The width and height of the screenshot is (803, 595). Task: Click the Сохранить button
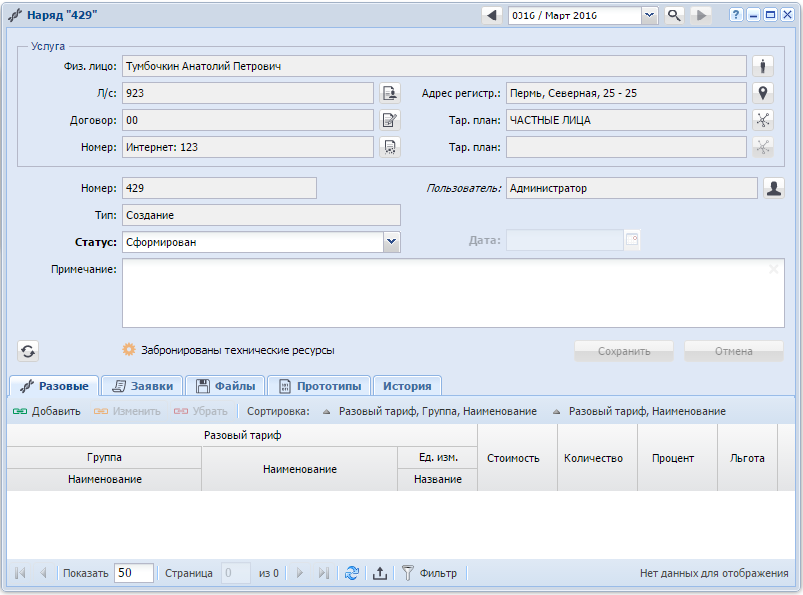624,351
